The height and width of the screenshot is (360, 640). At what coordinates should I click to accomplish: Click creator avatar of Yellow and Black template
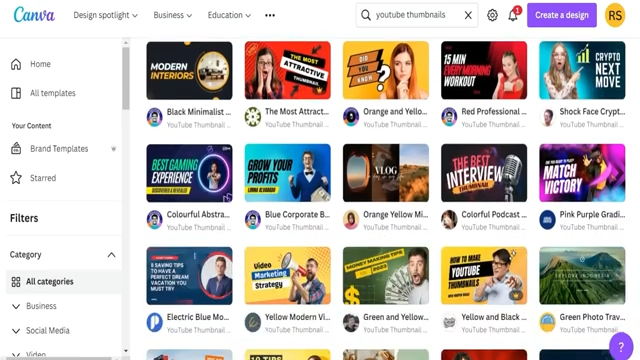(x=449, y=322)
